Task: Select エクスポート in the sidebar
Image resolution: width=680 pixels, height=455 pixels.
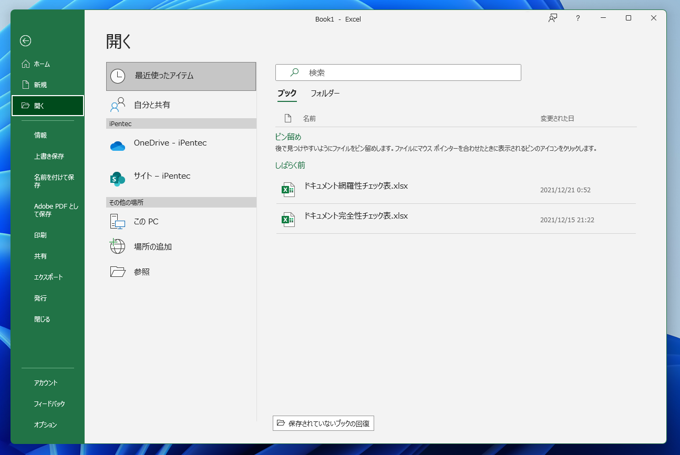Action: coord(49,277)
